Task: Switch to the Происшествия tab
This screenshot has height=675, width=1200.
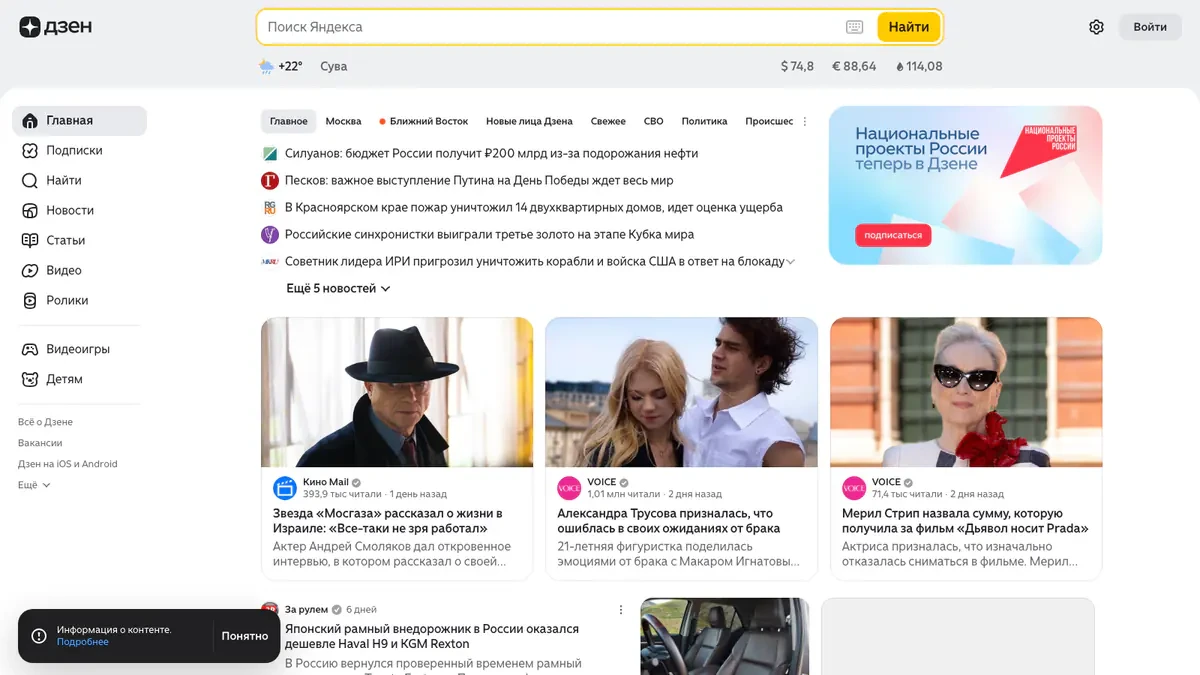Action: pos(769,121)
